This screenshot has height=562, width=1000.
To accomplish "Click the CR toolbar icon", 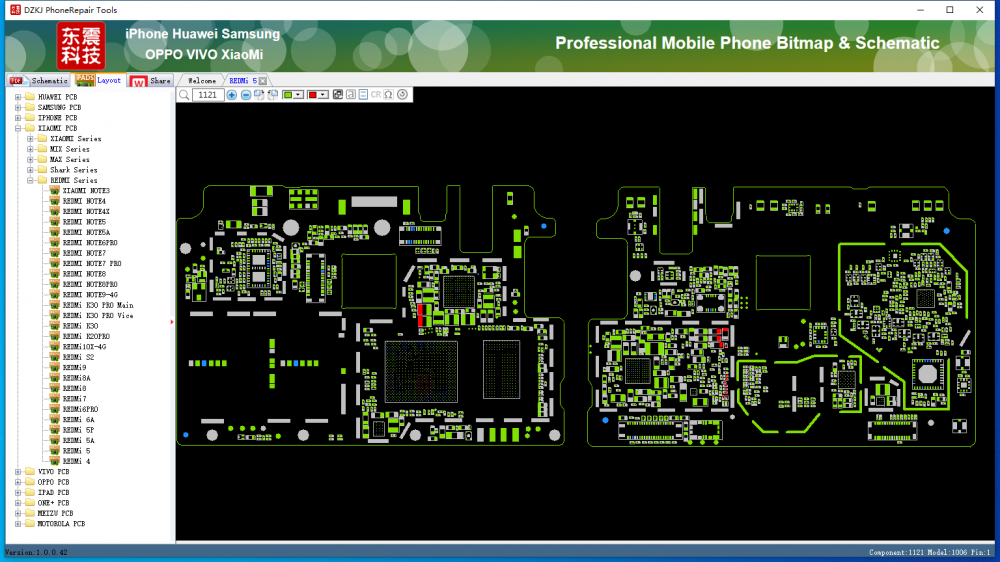I will (376, 95).
